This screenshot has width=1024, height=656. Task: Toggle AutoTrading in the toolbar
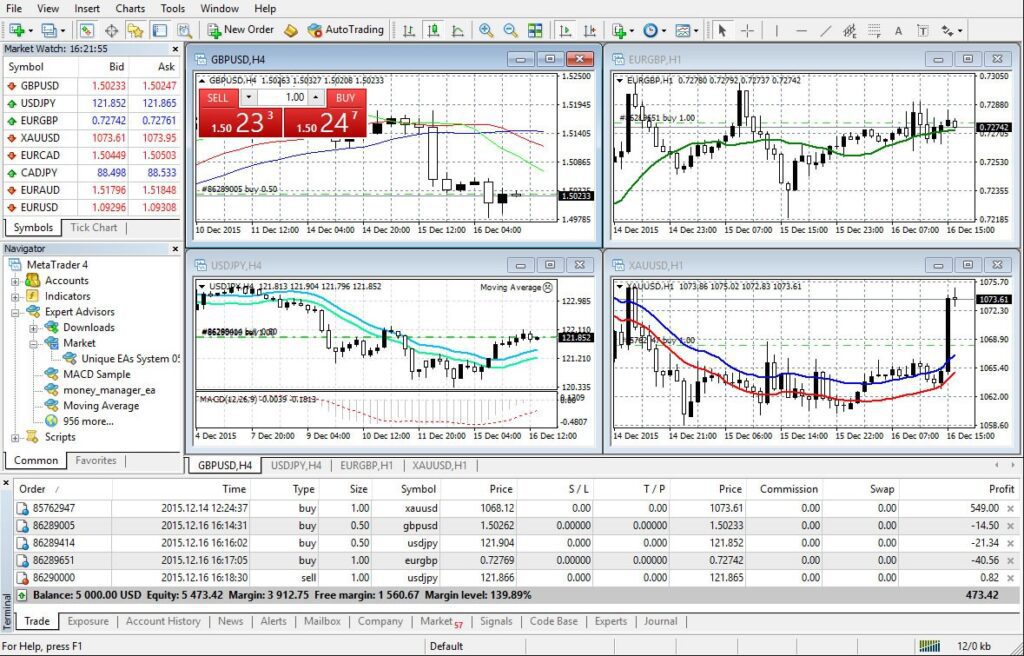[346, 30]
